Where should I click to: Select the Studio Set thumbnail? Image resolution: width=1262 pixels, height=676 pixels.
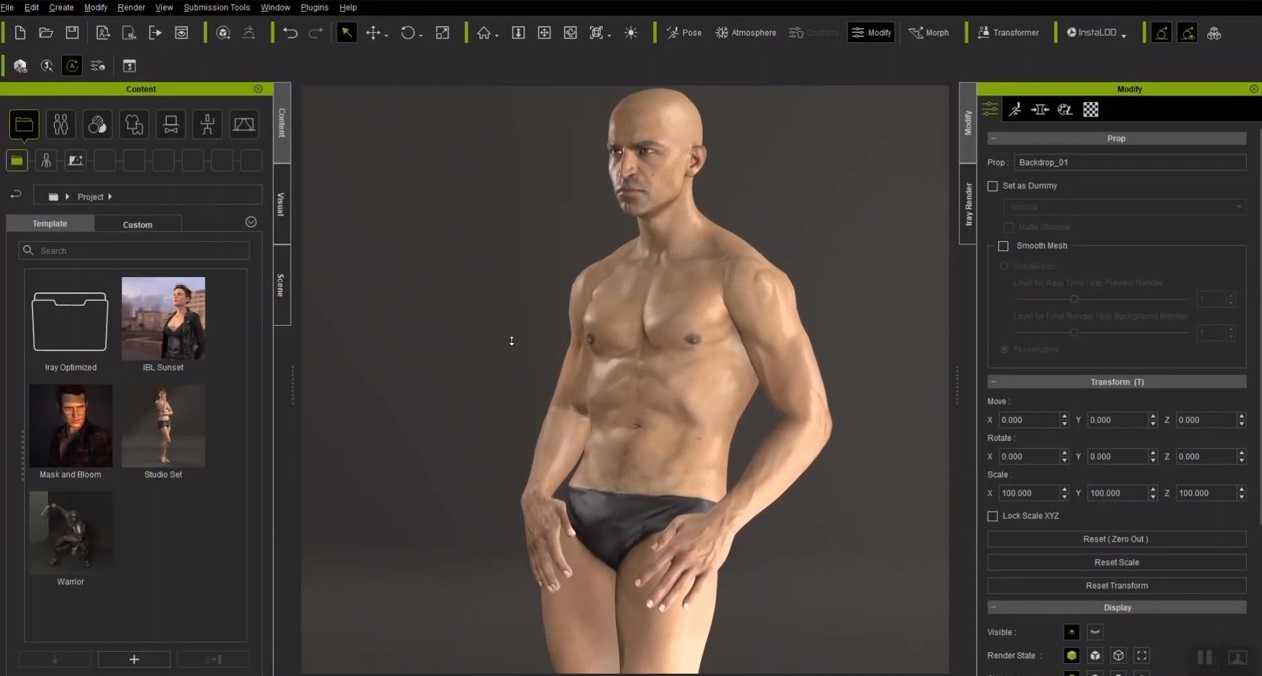pos(163,426)
